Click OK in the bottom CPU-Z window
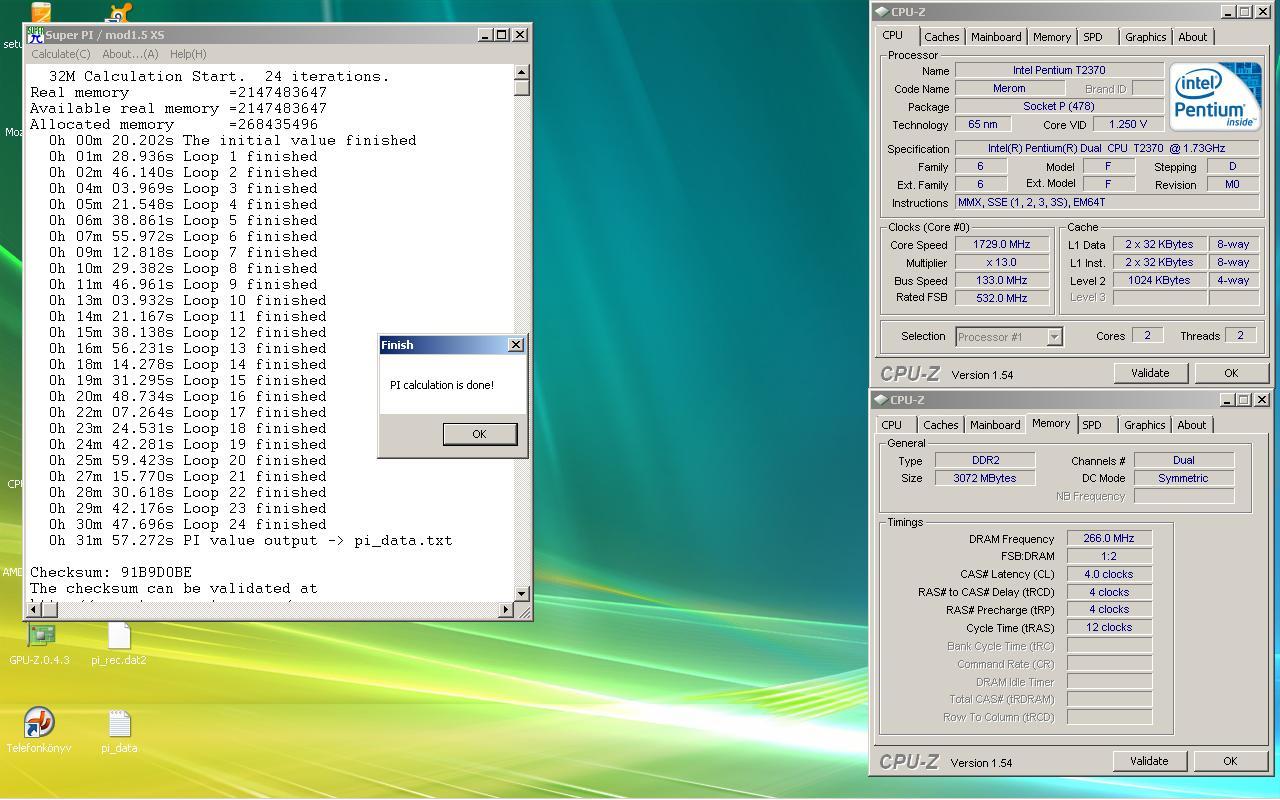Viewport: 1280px width, 800px height. point(1230,761)
